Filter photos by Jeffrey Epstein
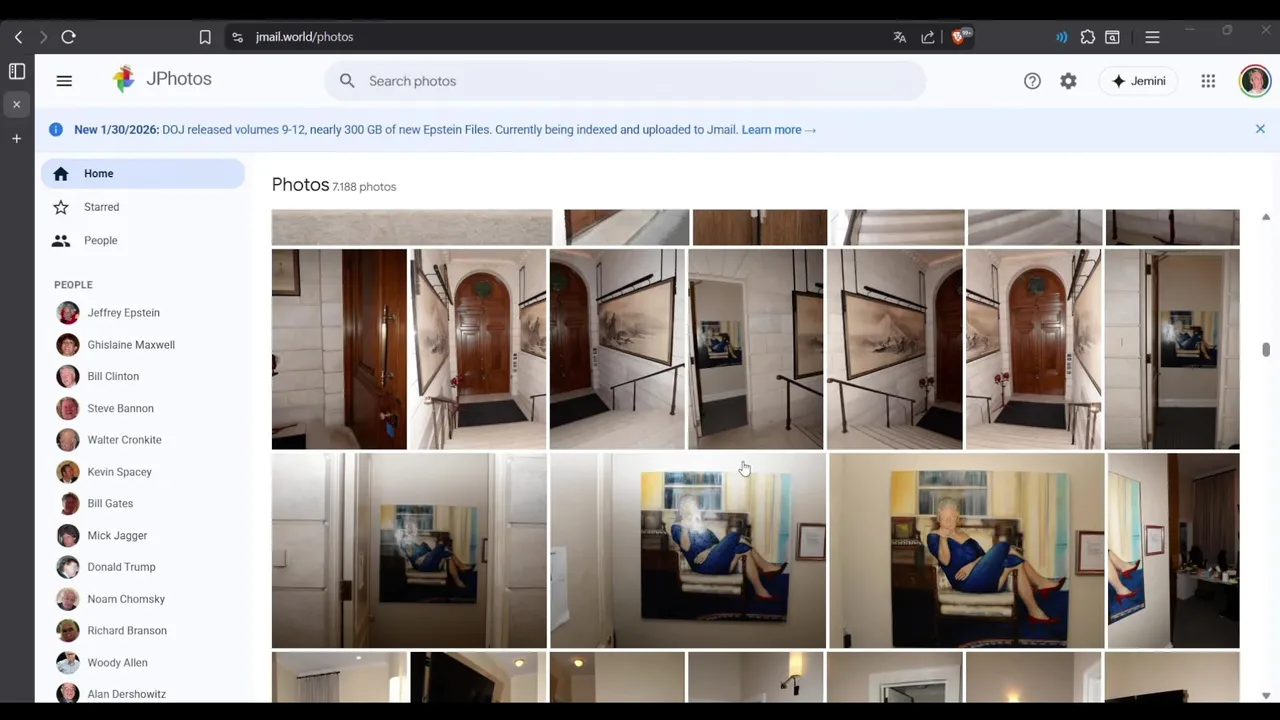1280x720 pixels. (143, 313)
